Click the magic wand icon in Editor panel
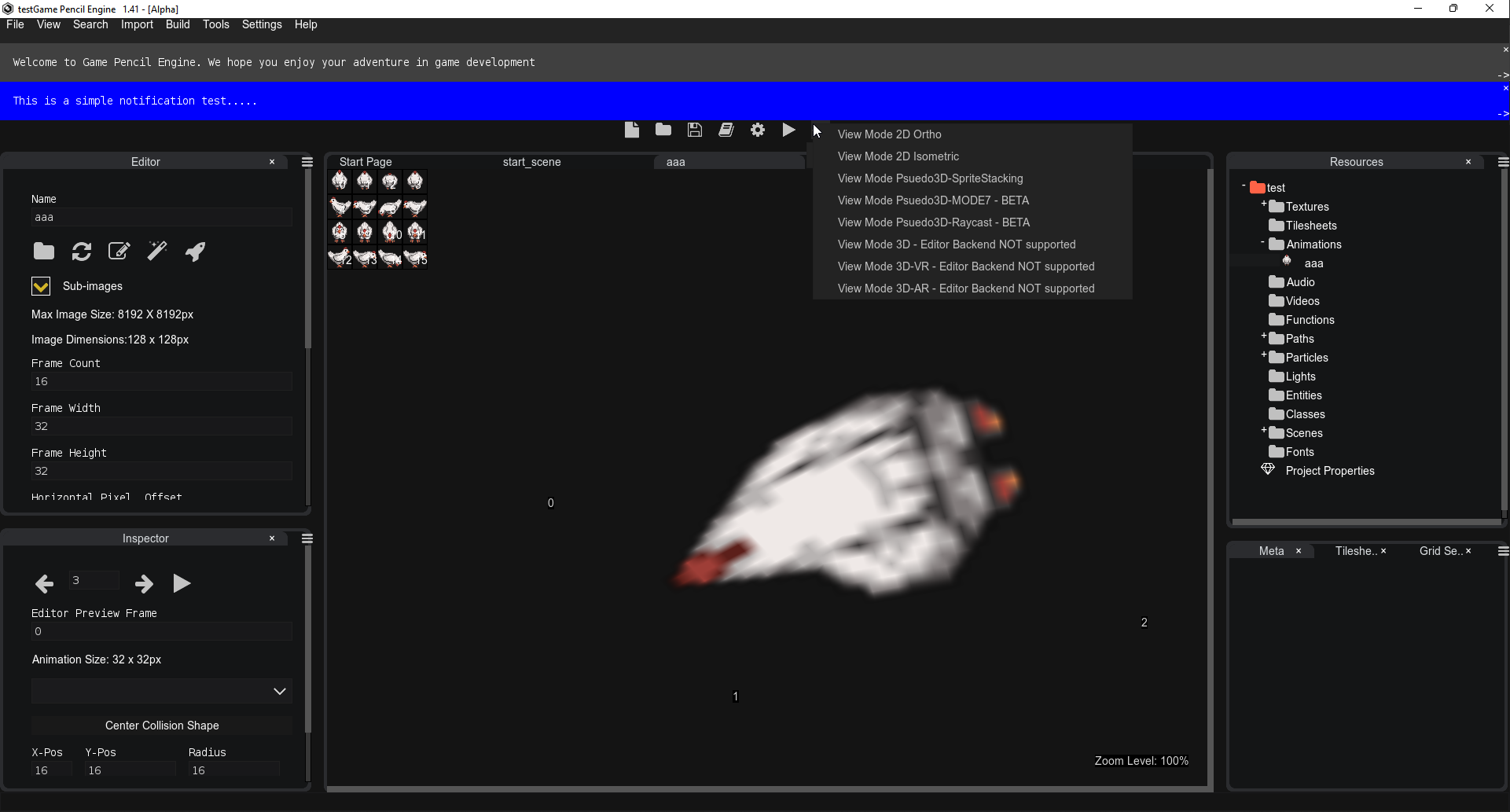Image resolution: width=1510 pixels, height=812 pixels. (x=157, y=251)
